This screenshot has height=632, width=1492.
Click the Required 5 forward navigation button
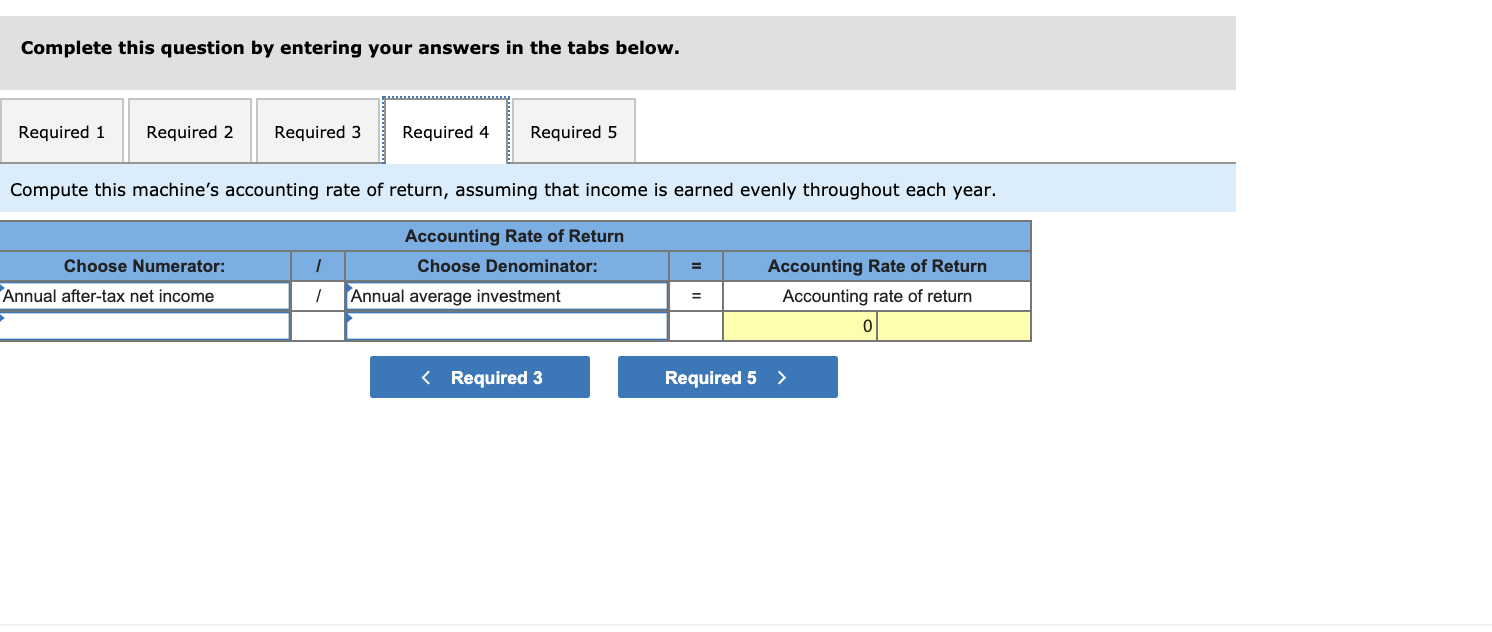(727, 377)
